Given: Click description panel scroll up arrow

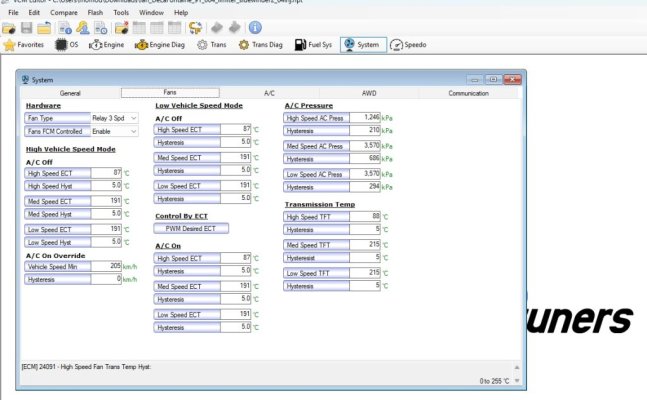Looking at the screenshot, I should 517,367.
